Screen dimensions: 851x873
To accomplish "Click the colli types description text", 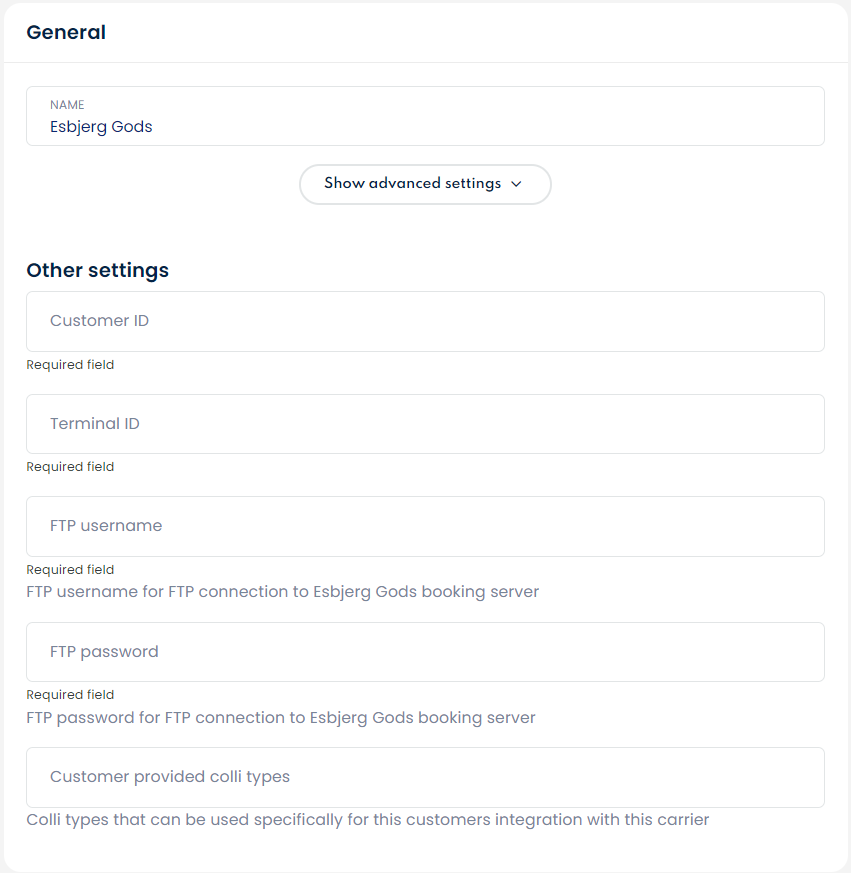I will 367,820.
